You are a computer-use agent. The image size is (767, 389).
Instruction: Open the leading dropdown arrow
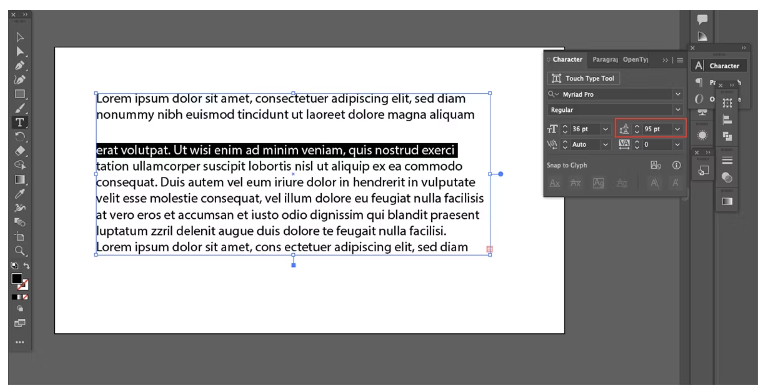tap(677, 129)
